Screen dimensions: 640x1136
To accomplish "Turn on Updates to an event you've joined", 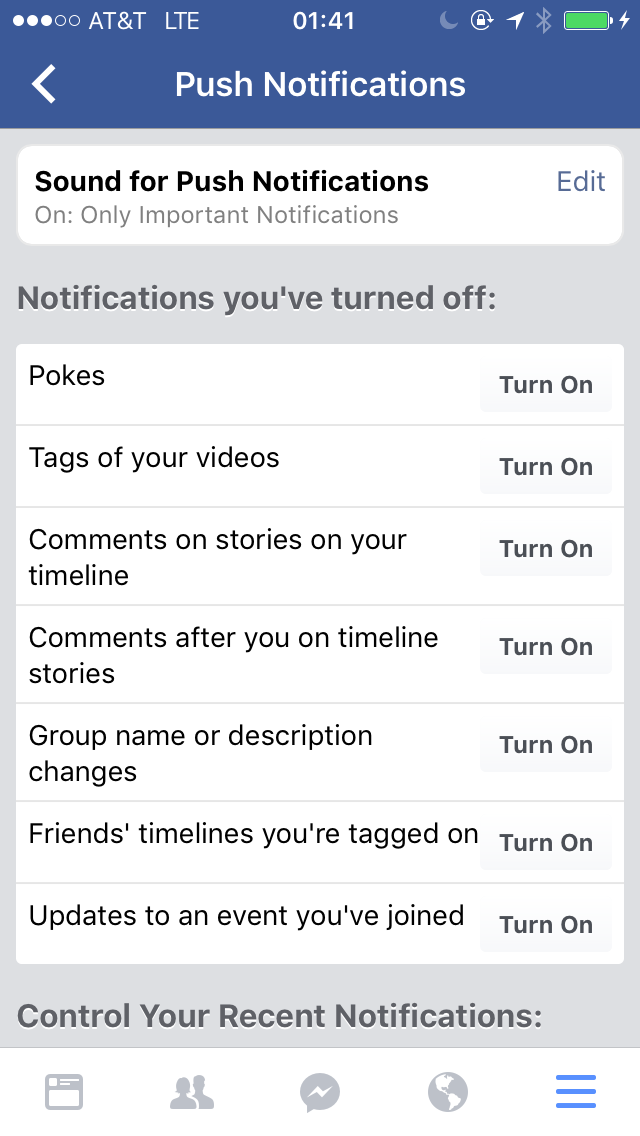I will [x=546, y=925].
